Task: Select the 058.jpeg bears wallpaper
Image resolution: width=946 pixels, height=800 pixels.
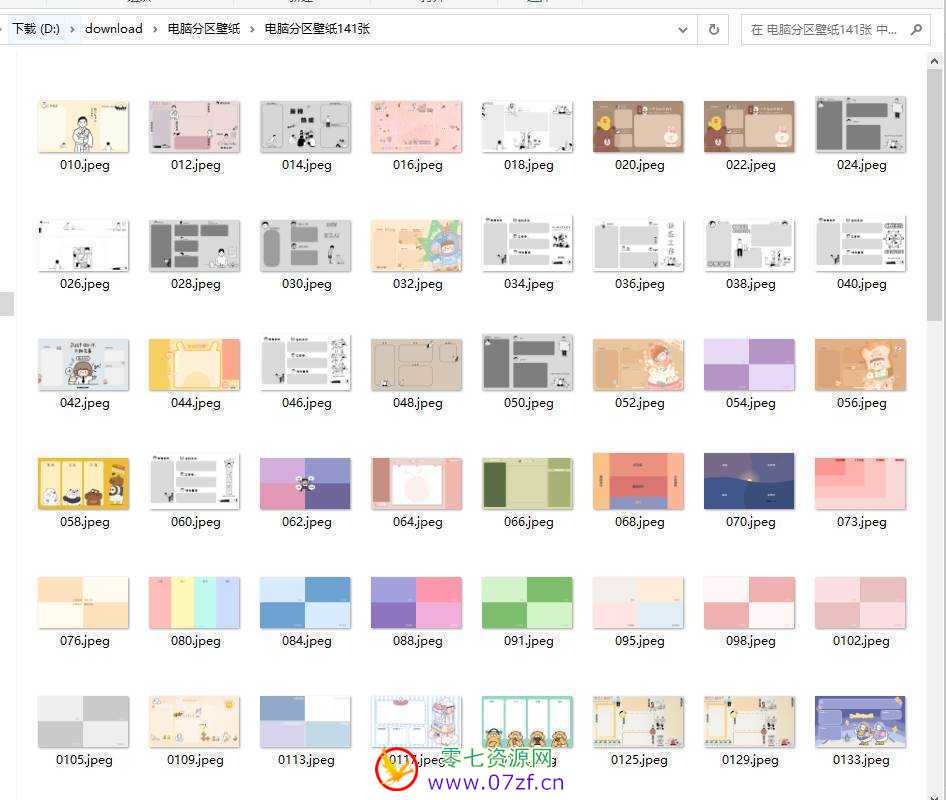Action: (x=83, y=483)
